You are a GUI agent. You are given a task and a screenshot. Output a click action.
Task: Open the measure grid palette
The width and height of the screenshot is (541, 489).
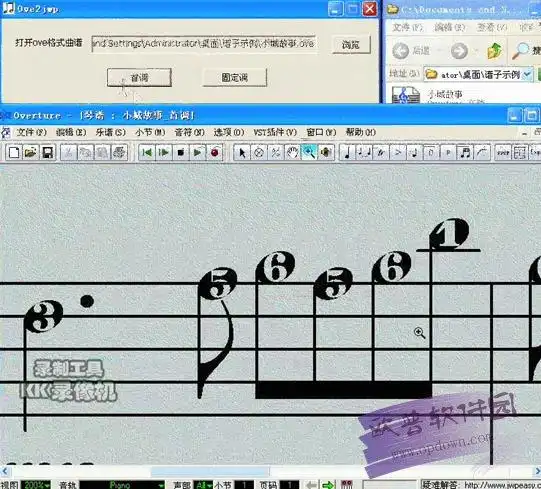520,153
